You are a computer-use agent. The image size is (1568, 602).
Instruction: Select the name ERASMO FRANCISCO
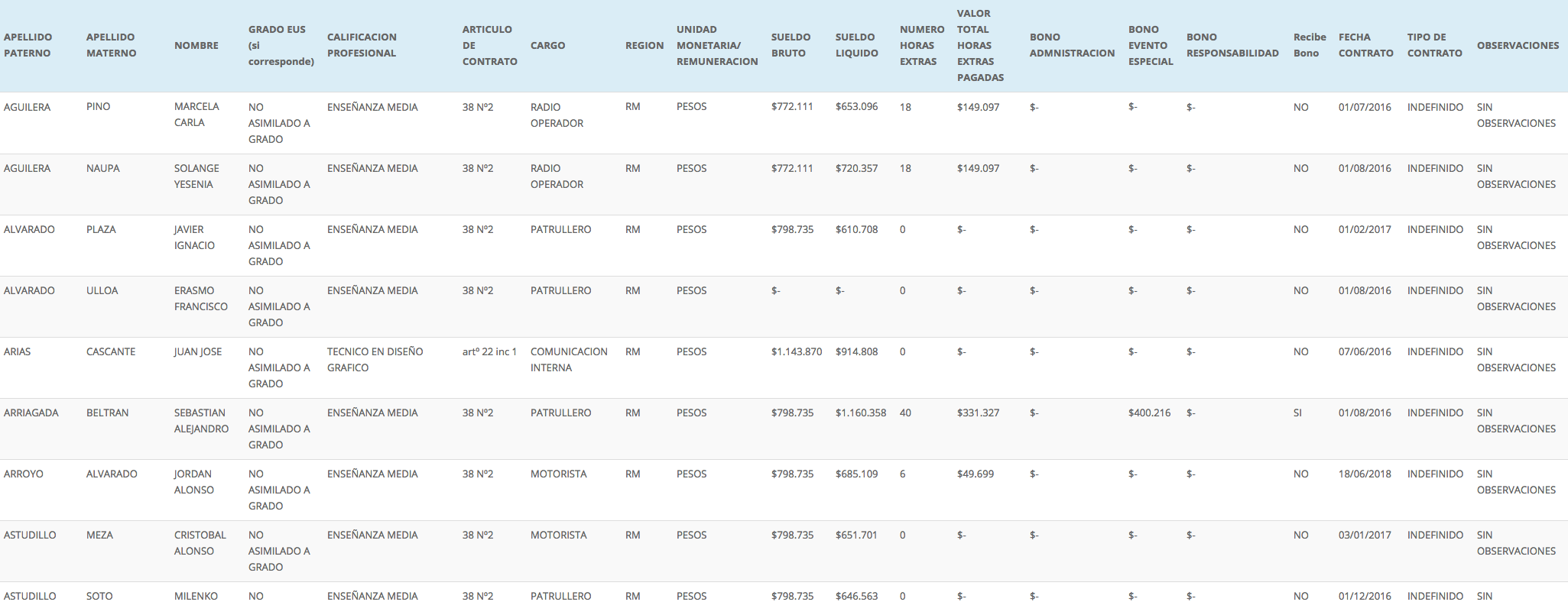[201, 299]
